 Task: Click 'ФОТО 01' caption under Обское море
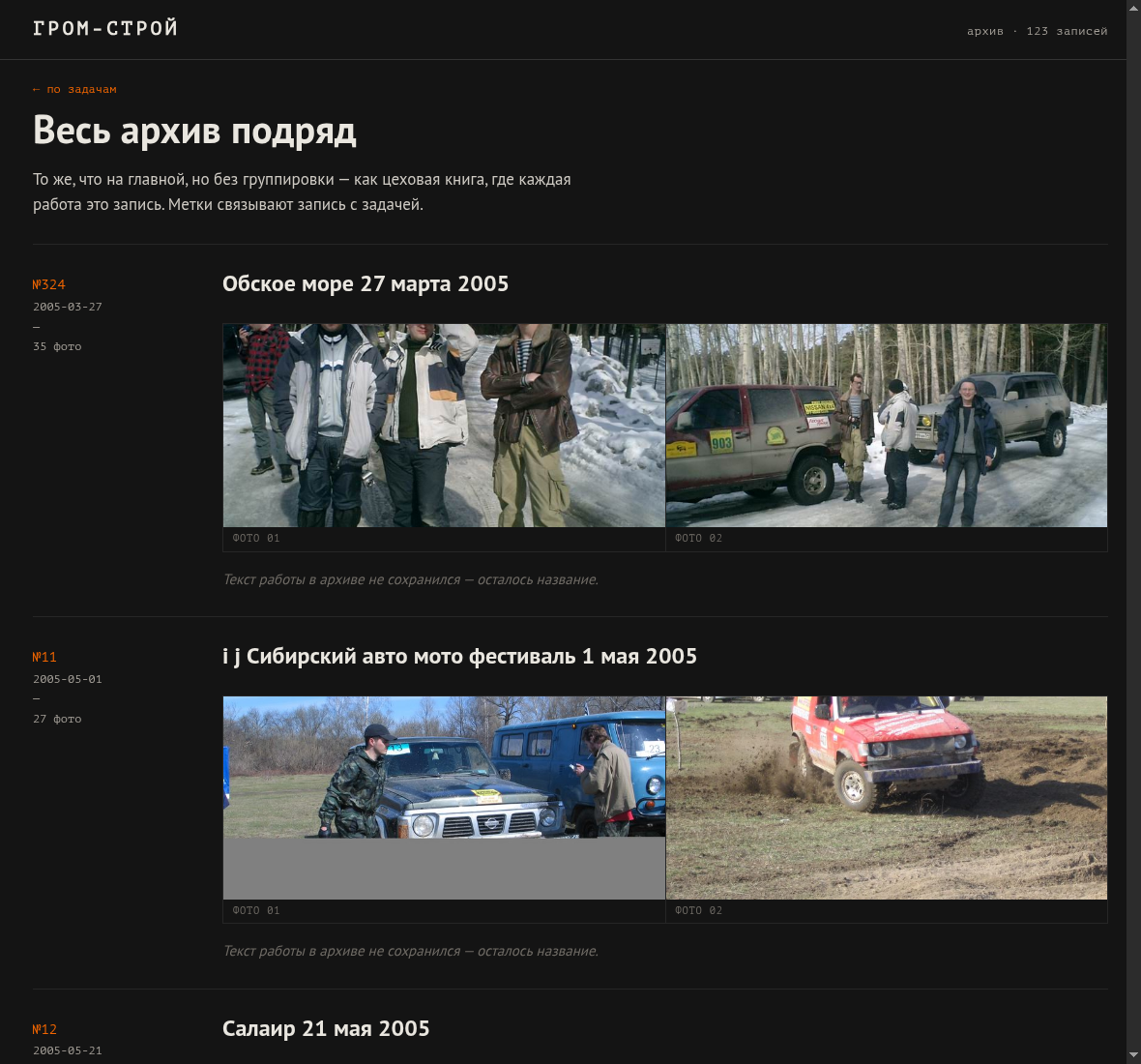(256, 539)
